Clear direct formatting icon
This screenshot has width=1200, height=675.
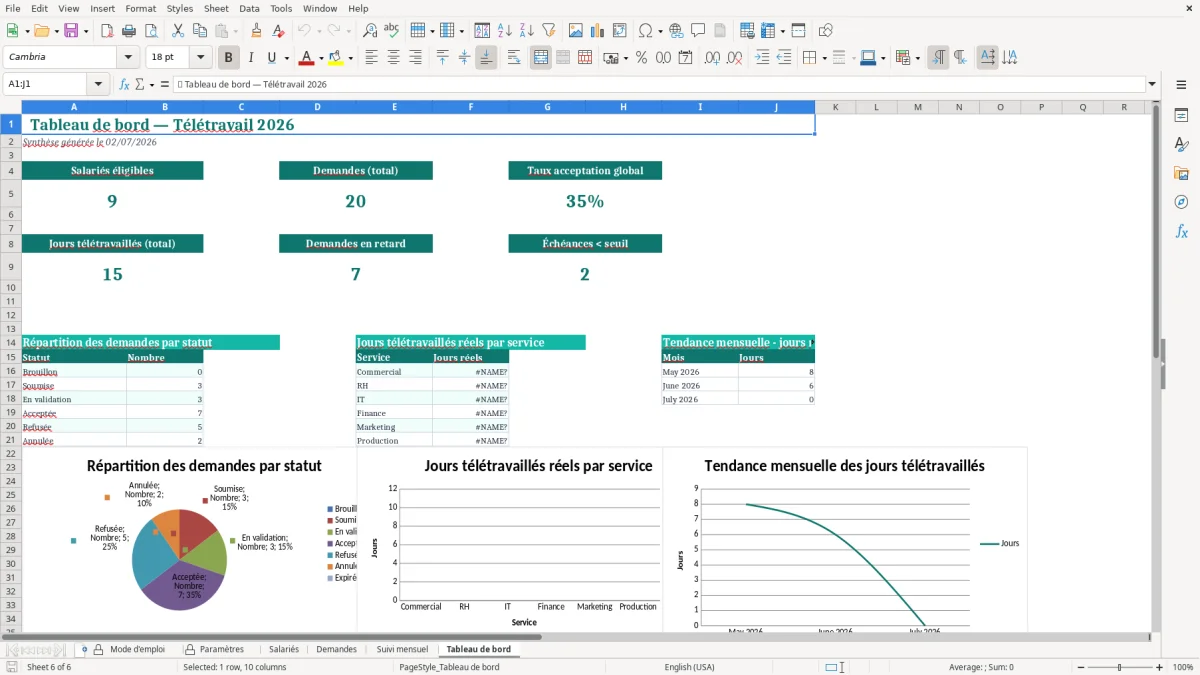point(278,31)
